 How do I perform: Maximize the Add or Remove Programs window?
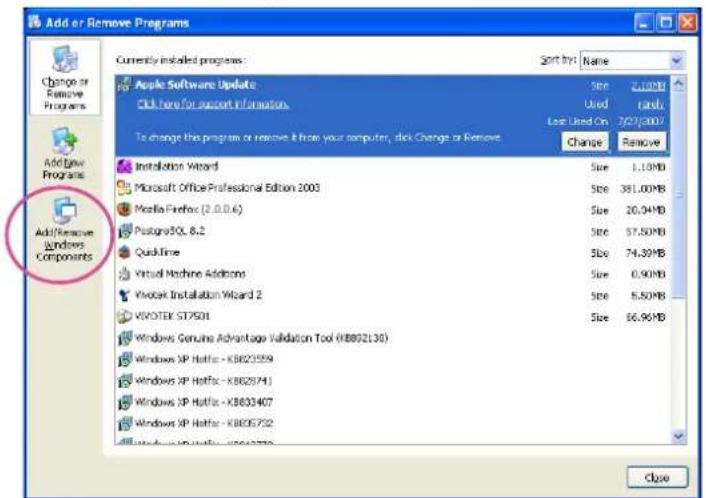point(665,23)
